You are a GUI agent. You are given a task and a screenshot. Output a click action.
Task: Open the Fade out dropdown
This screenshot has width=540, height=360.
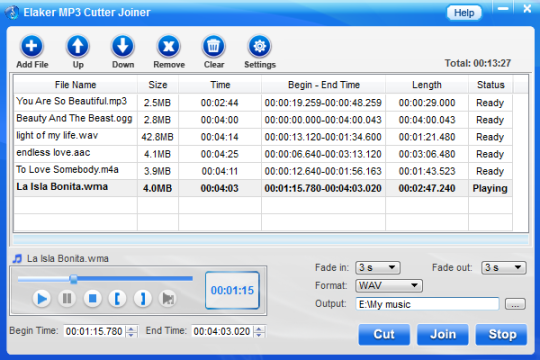[504, 268]
